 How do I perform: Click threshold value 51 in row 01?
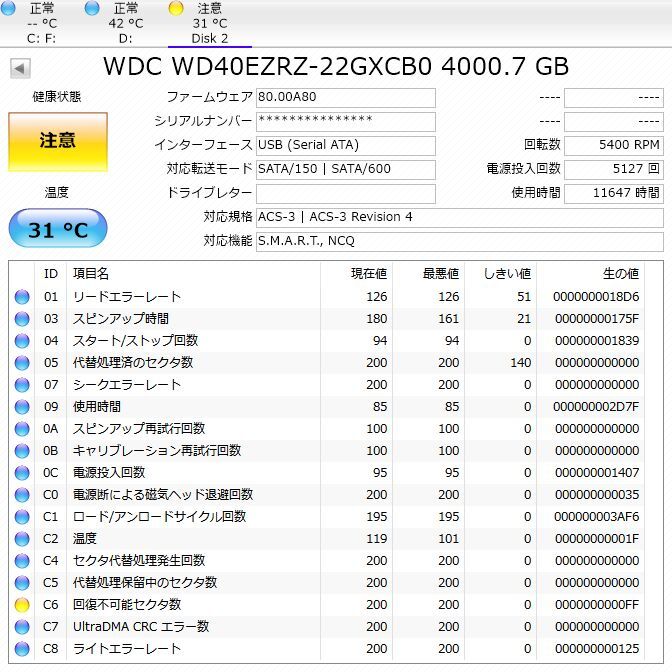pyautogui.click(x=524, y=297)
